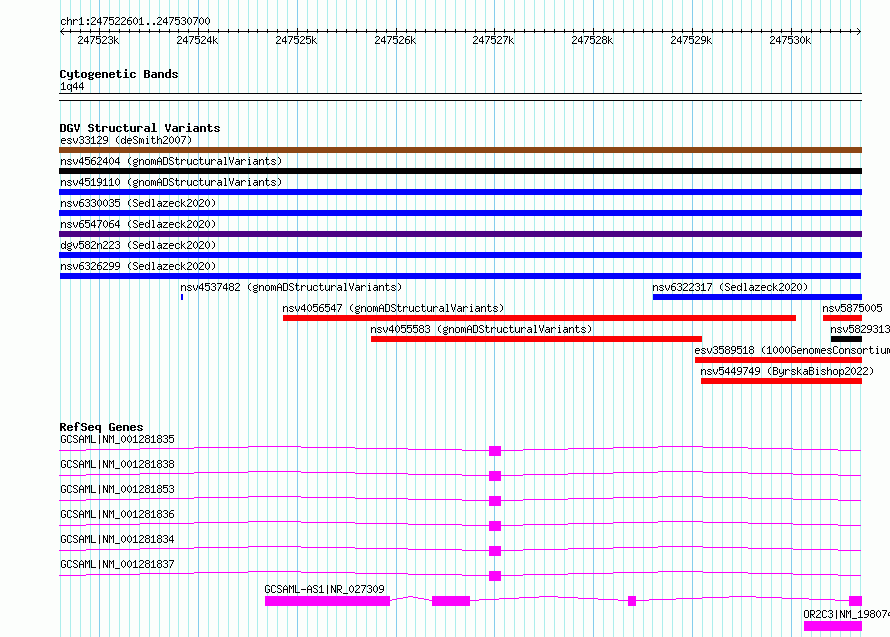
Task: Click the nsv4537482 (gnomADStructuralVariants) label
Action: coord(291,287)
